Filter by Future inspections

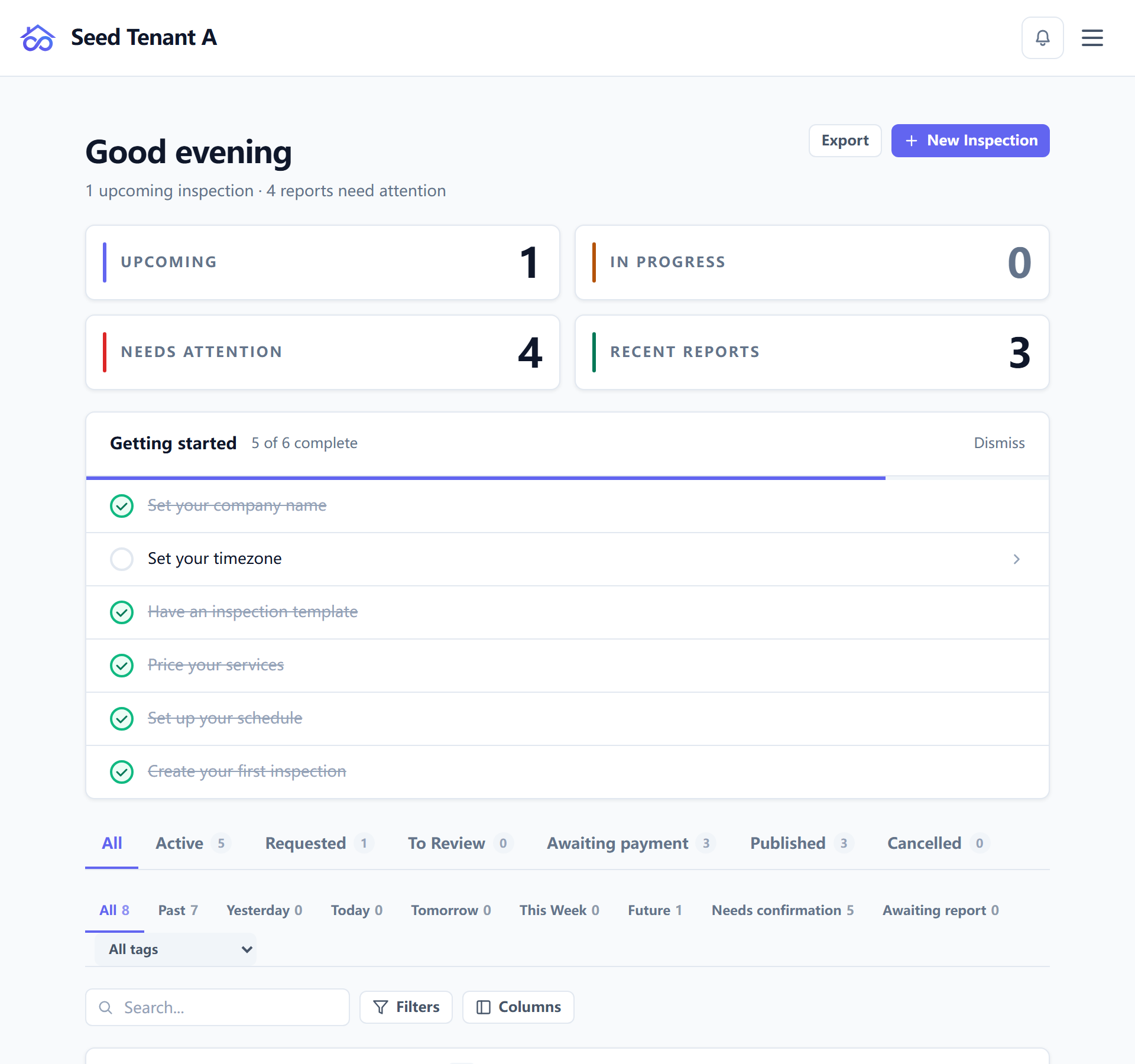pos(655,910)
